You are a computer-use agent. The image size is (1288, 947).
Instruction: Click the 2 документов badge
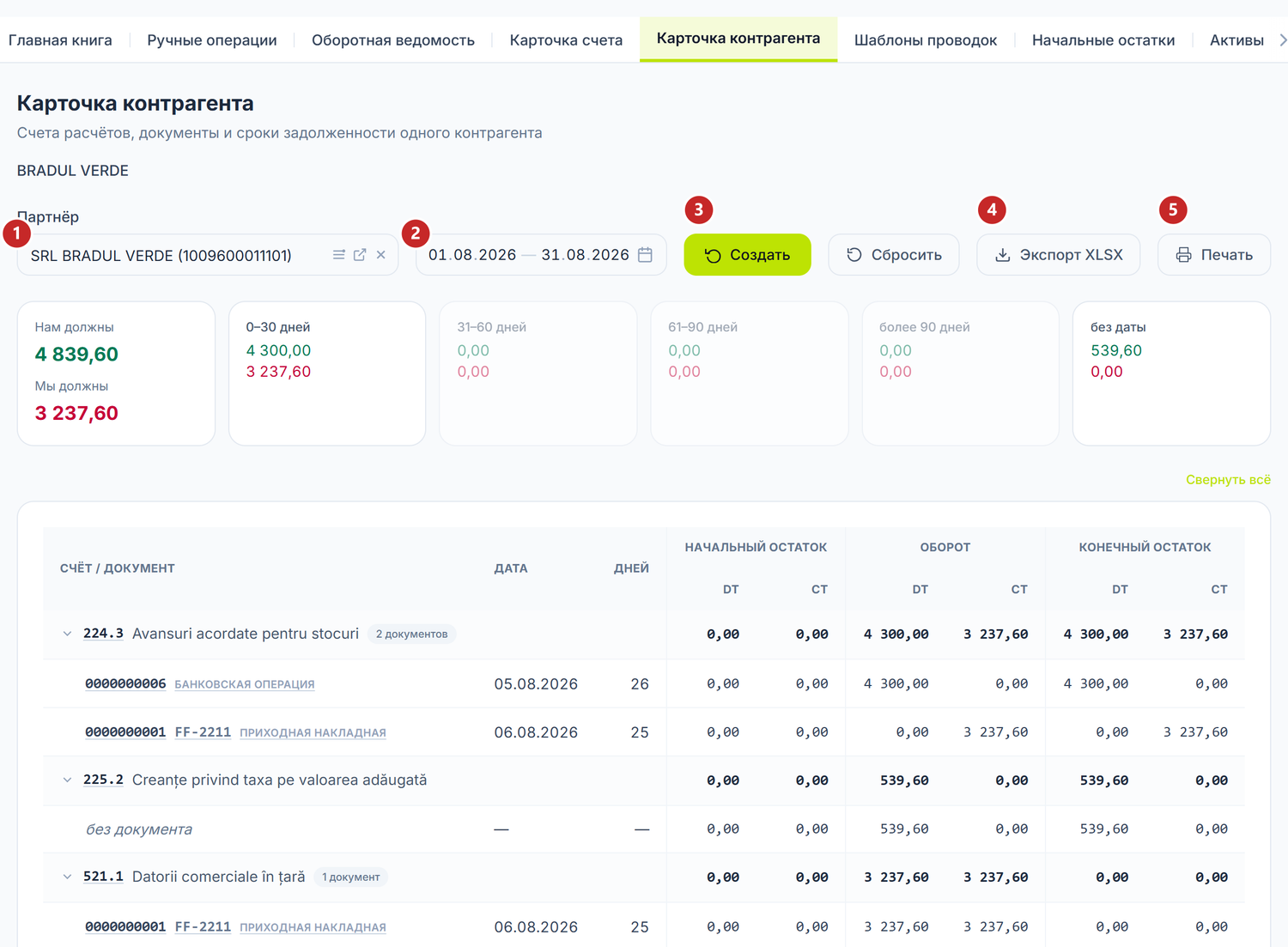pyautogui.click(x=411, y=634)
